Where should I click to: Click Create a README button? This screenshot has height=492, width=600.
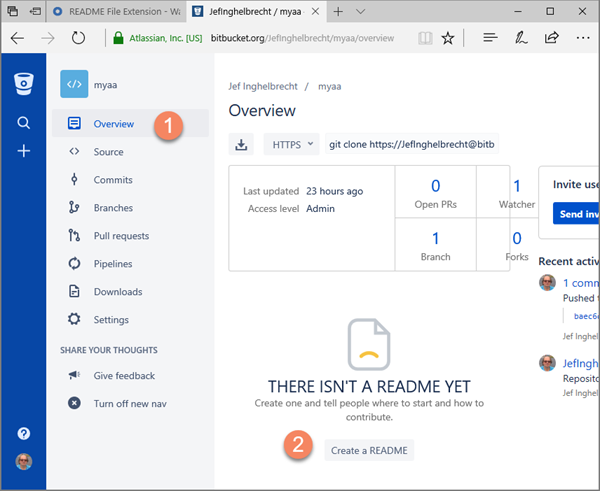[369, 450]
